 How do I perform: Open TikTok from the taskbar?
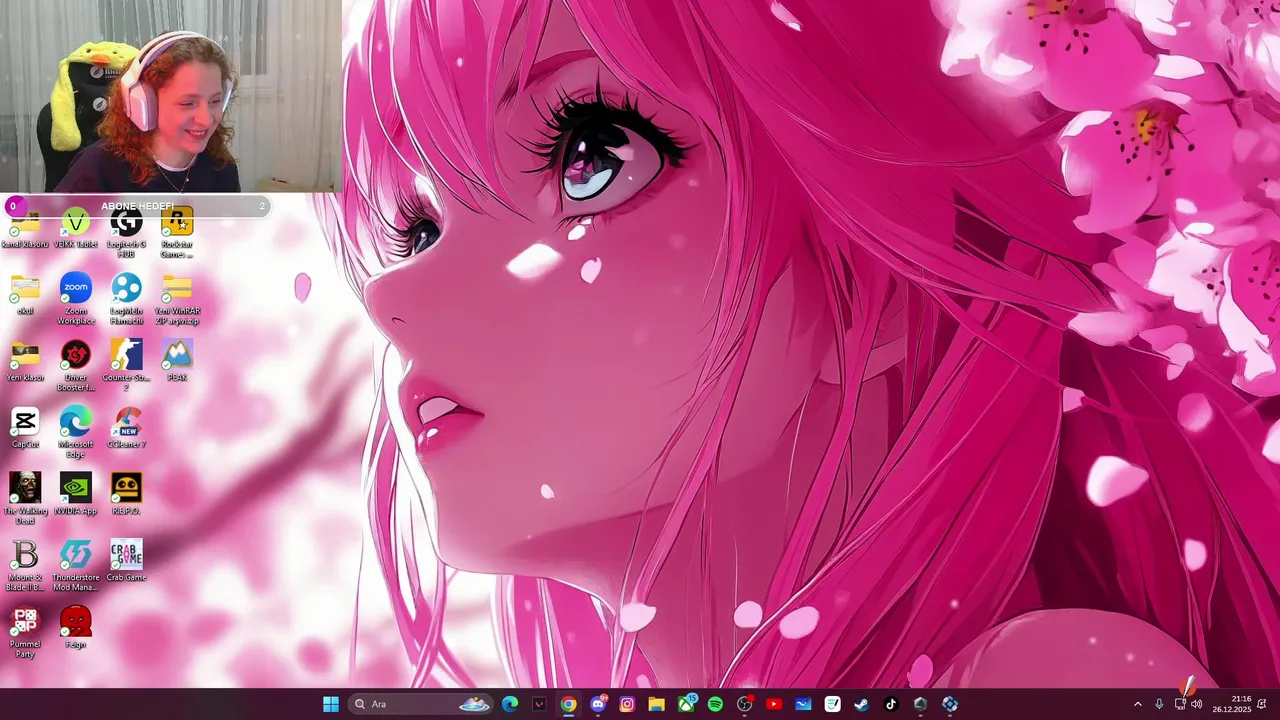coord(891,704)
